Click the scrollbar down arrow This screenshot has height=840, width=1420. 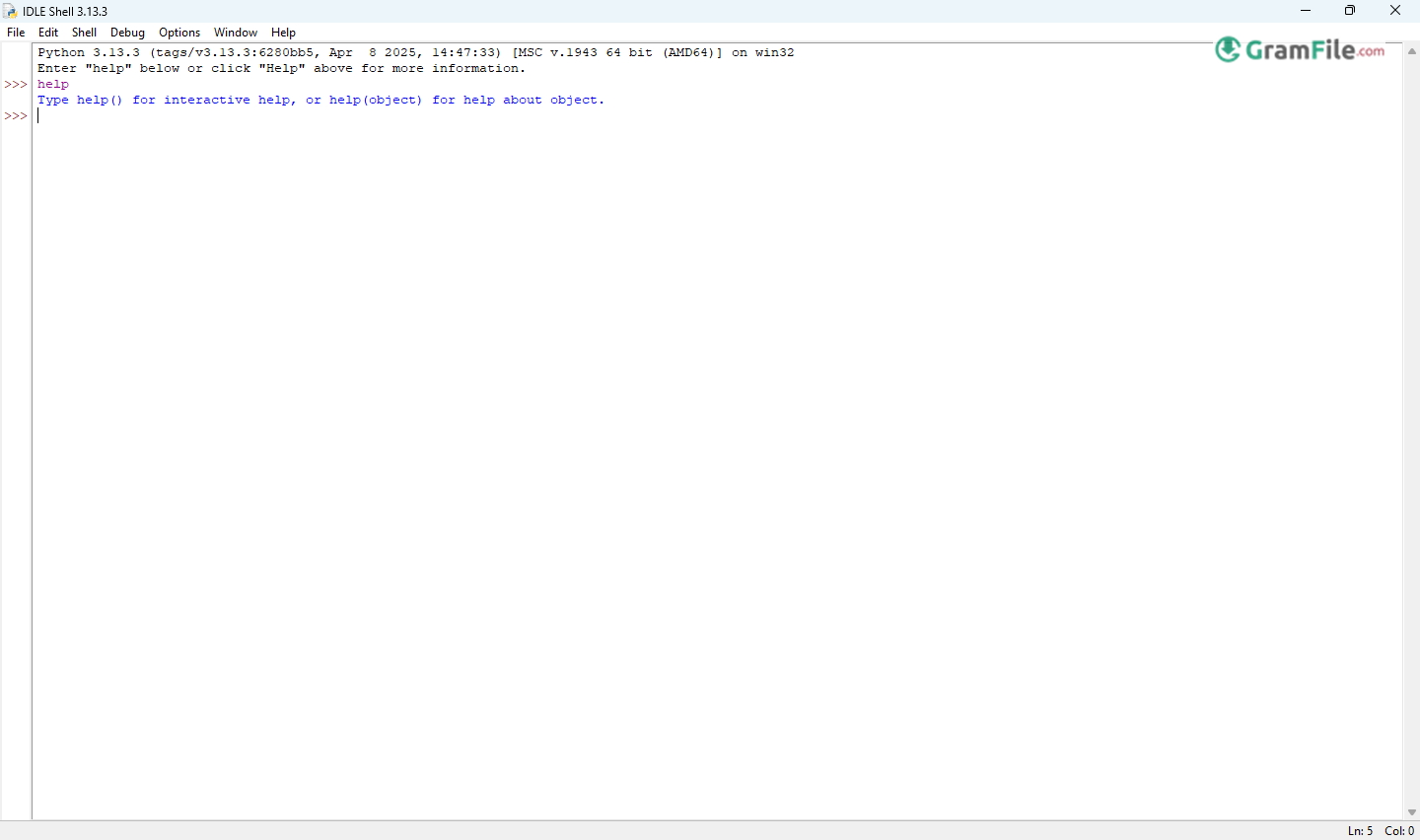(x=1412, y=812)
